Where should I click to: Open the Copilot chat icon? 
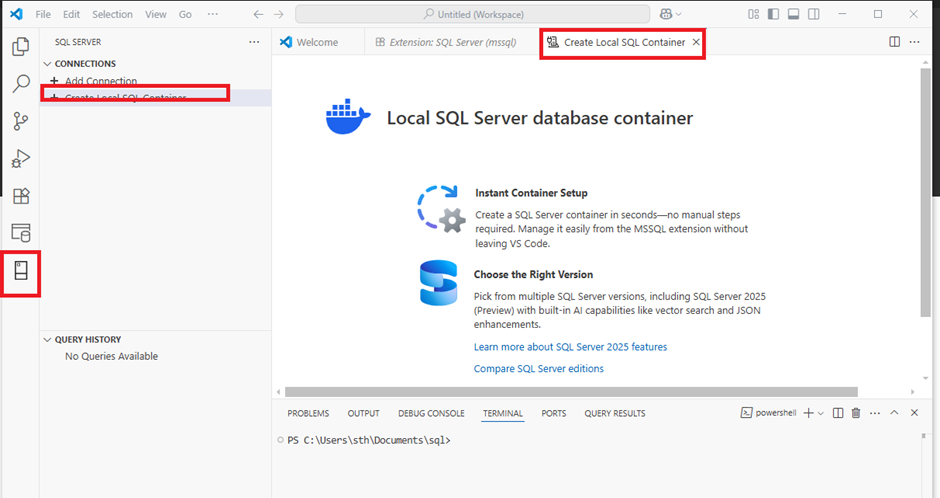(x=666, y=14)
